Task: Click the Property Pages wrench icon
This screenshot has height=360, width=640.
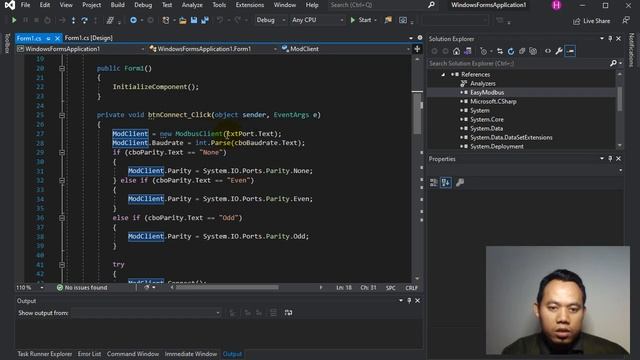Action: (460, 182)
